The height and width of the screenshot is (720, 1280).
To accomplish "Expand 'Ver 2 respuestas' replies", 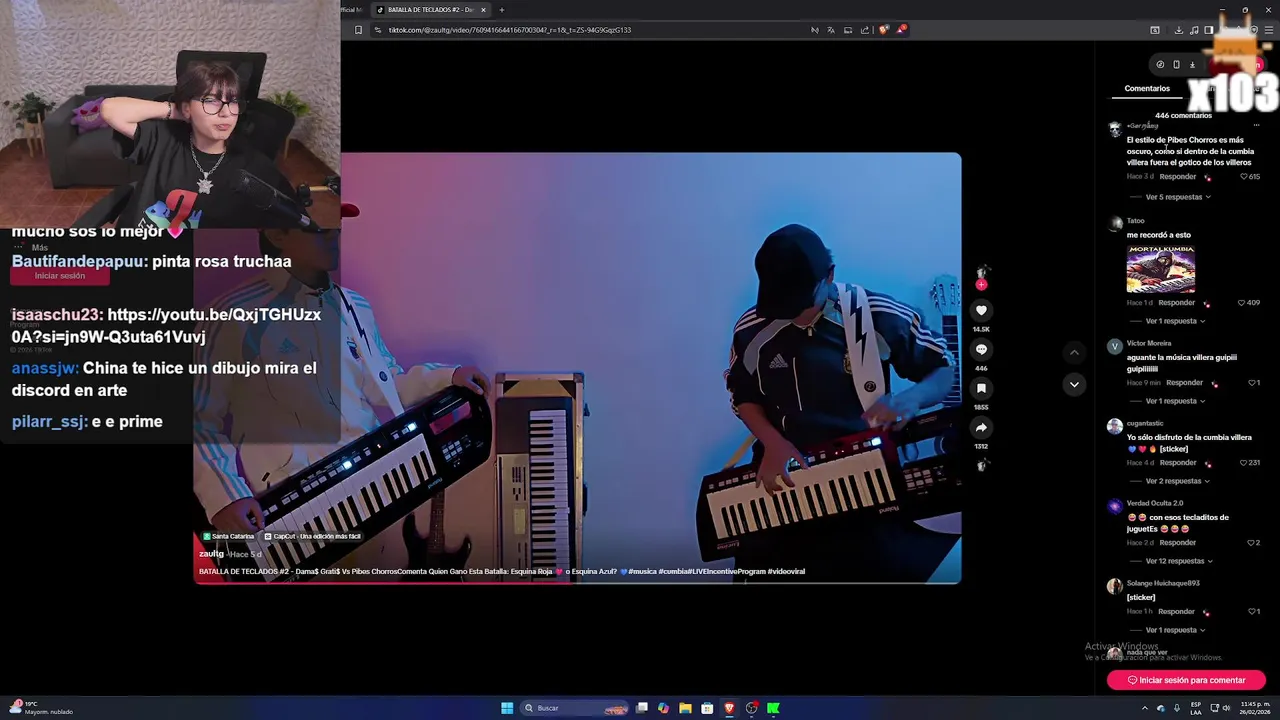I will click(x=1178, y=481).
